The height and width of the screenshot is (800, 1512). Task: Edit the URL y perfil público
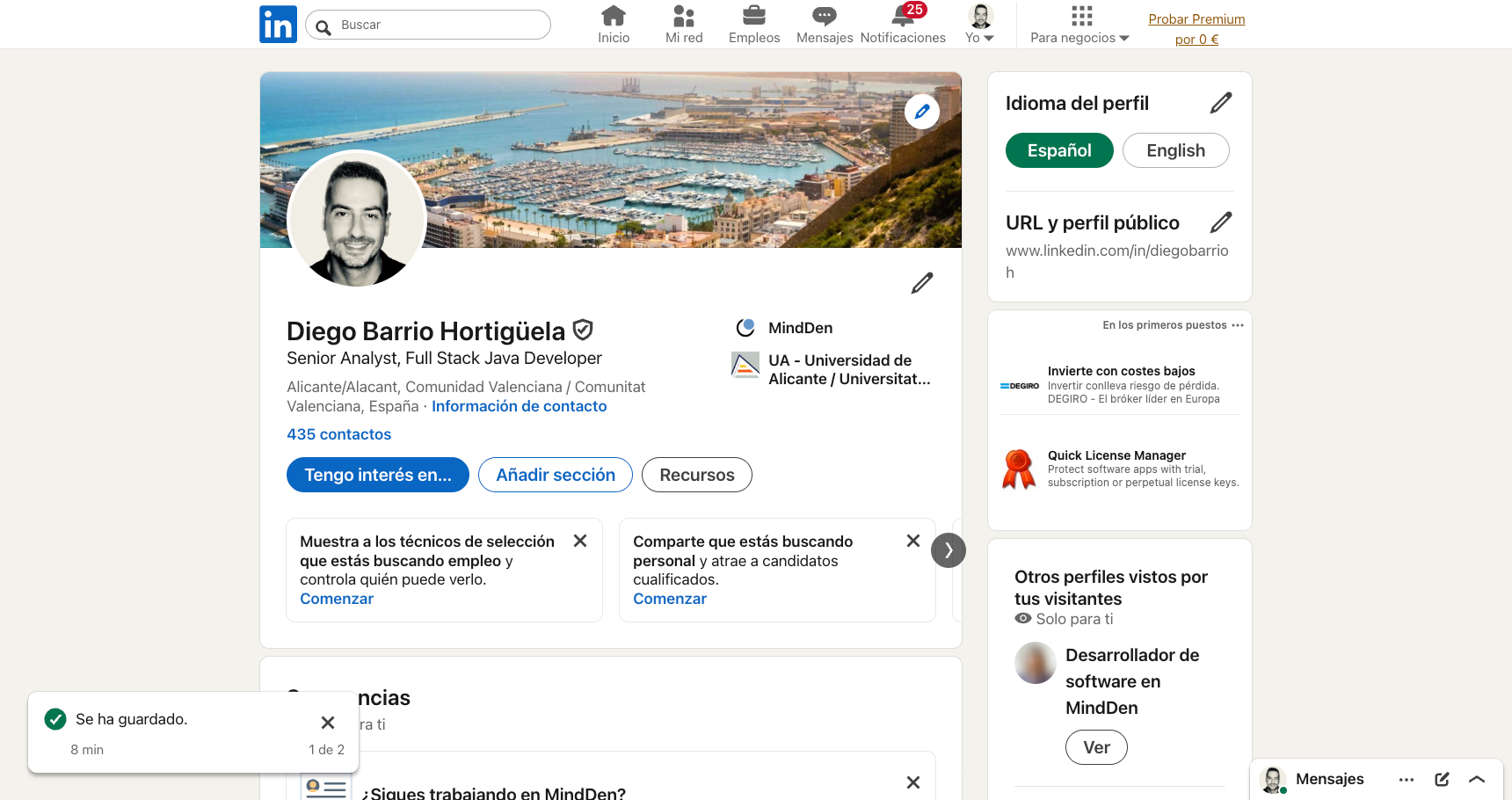coord(1221,222)
